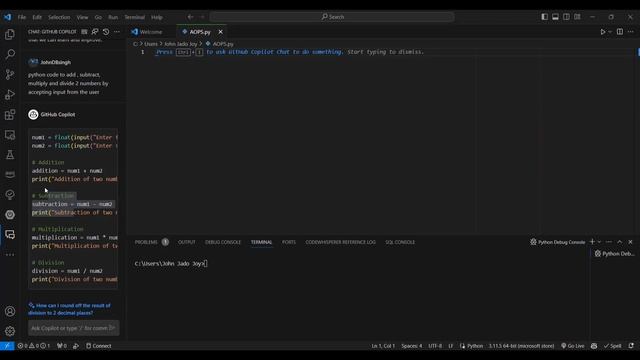This screenshot has height=360, width=640.
Task: Create a new terminal with plus
Action: [x=592, y=242]
